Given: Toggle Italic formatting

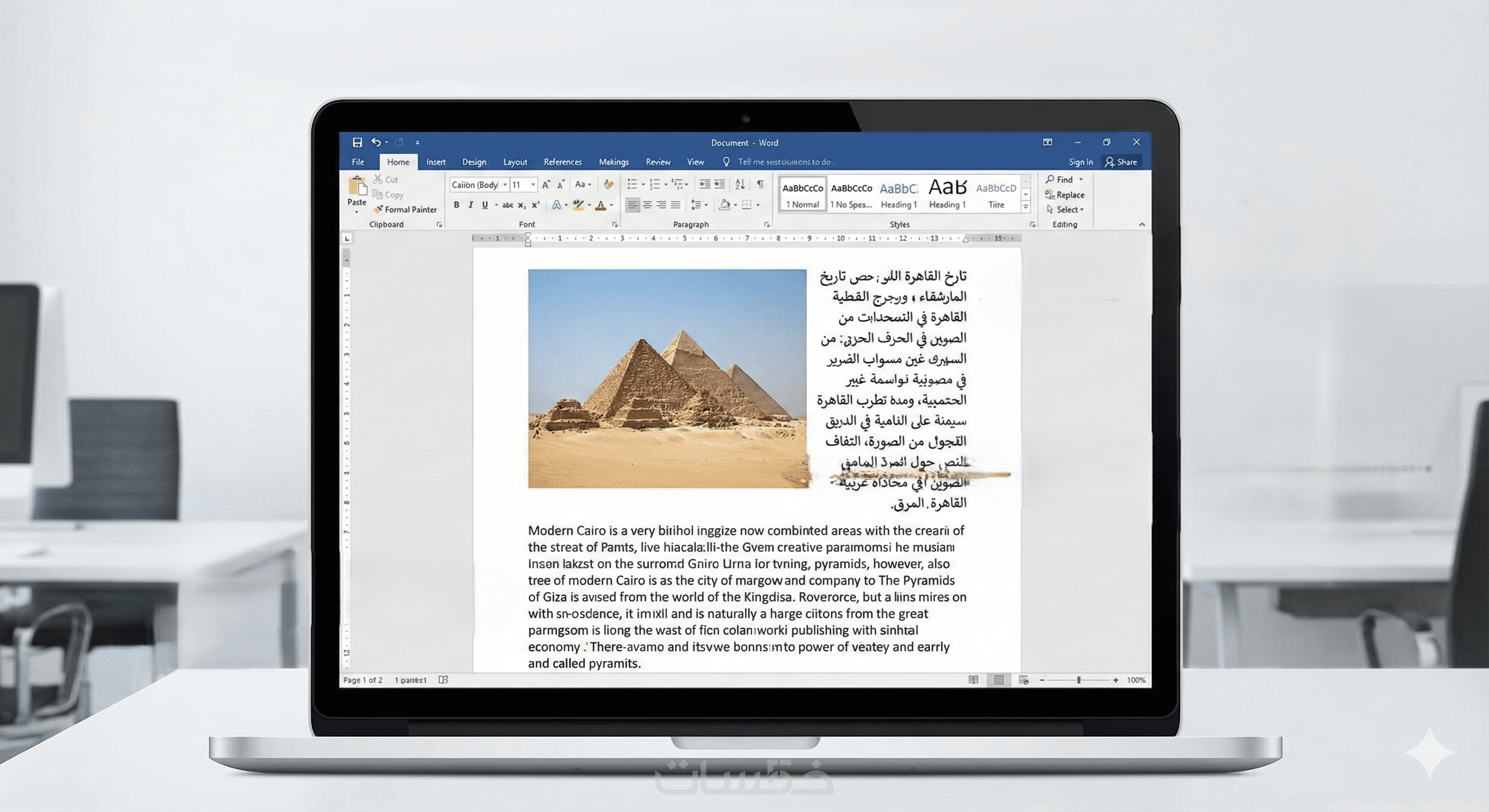Looking at the screenshot, I should click(x=471, y=205).
